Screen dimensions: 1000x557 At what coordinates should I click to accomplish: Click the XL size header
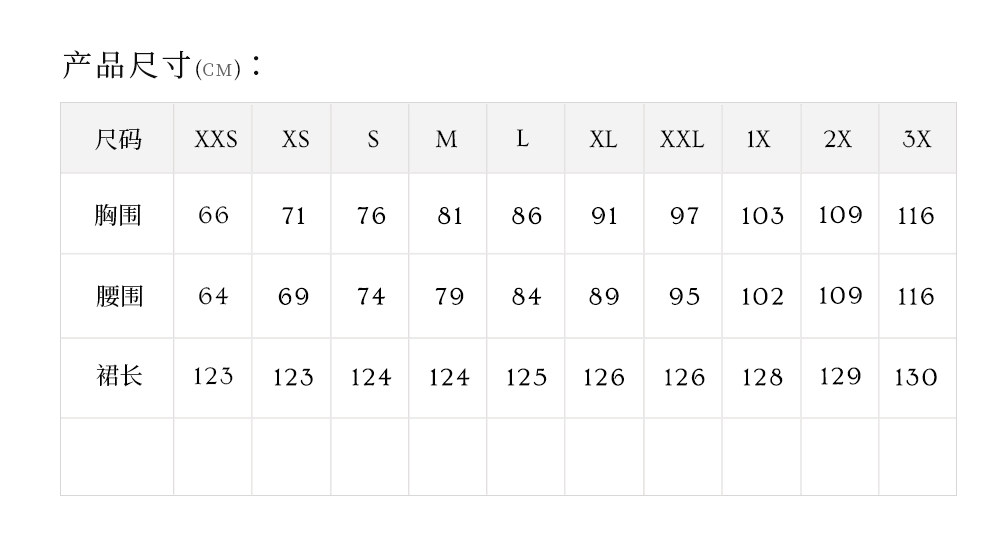603,139
